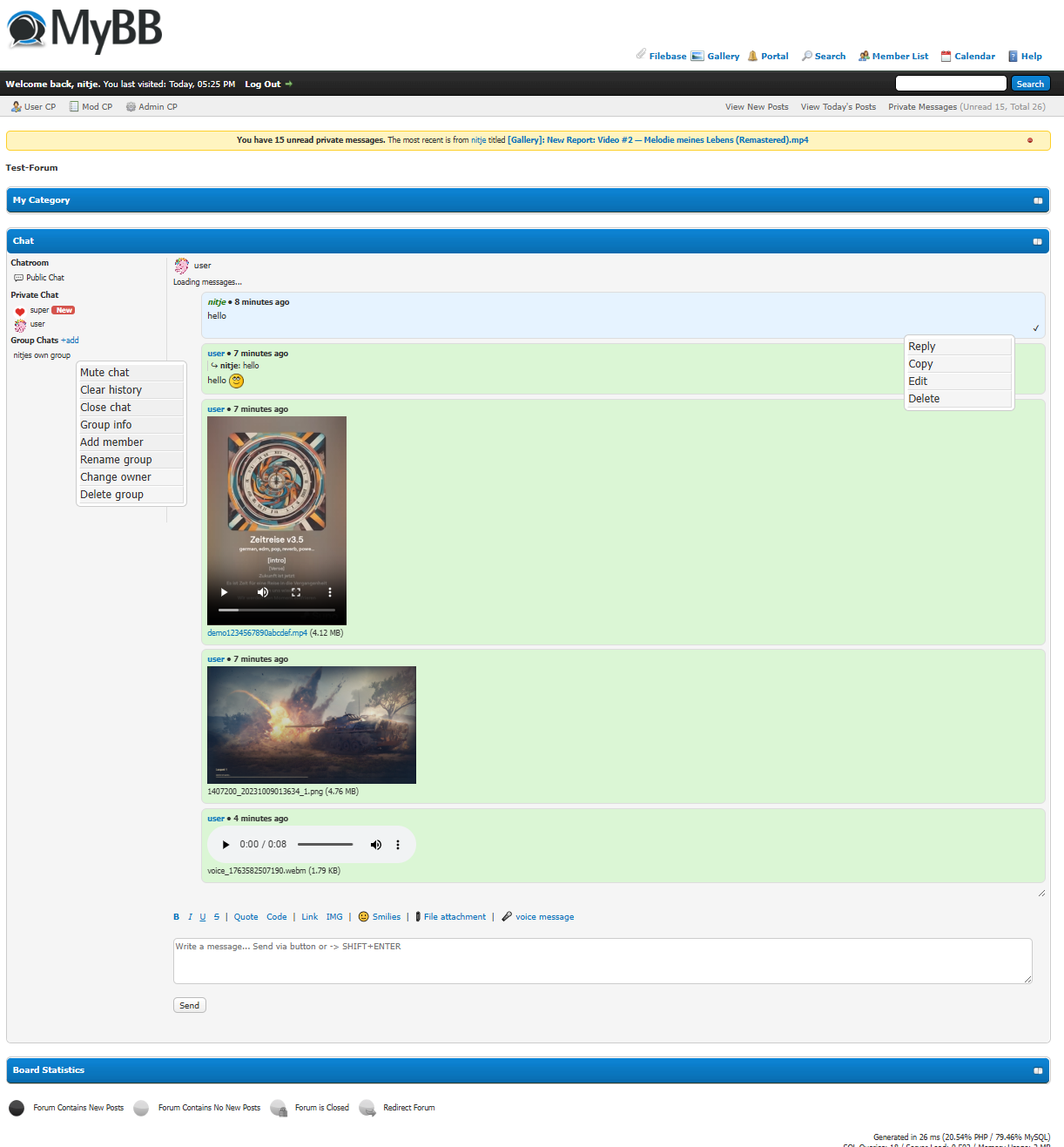
Task: Enter fullscreen on the demo video
Action: point(296,592)
